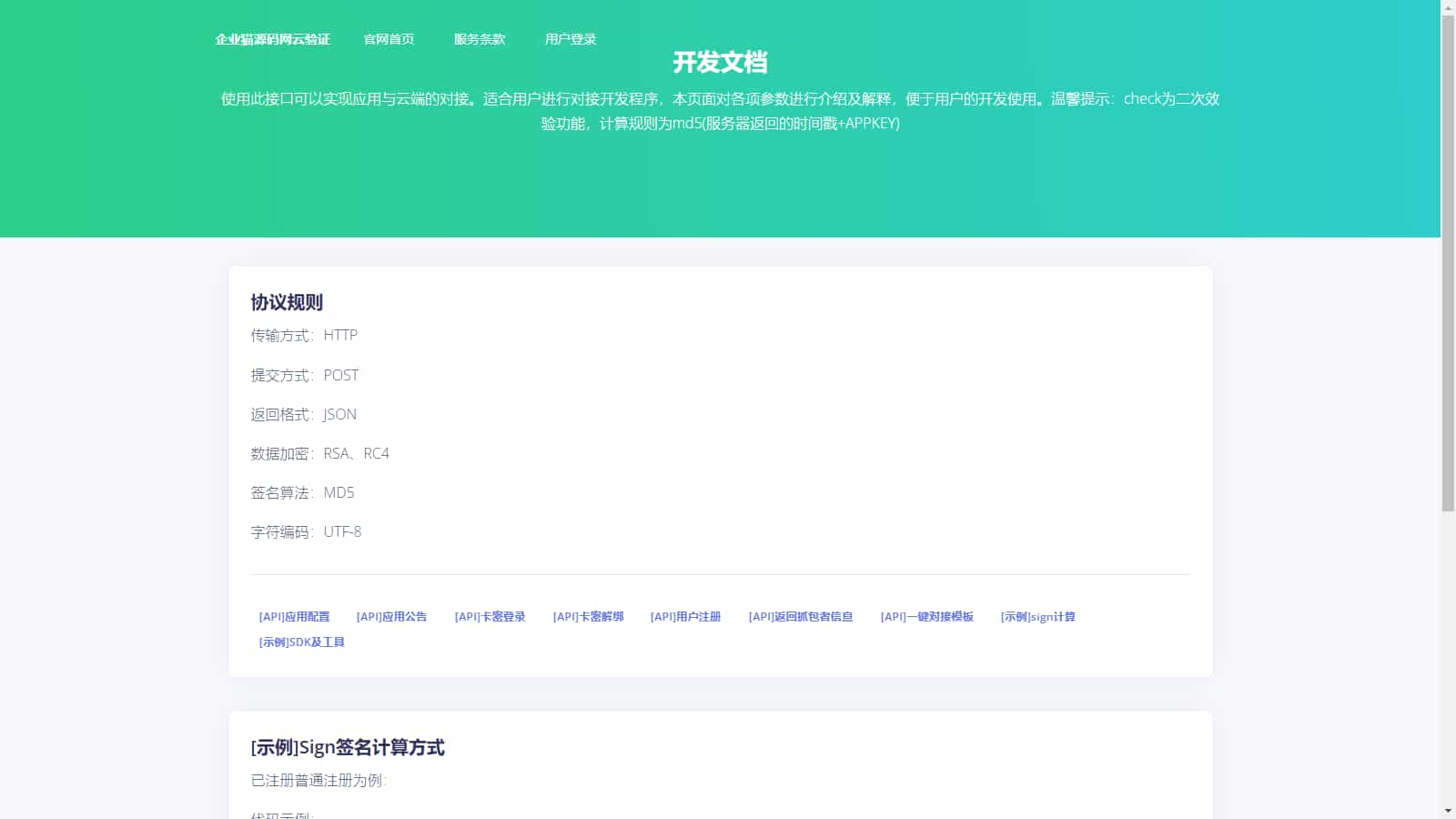Click the 企业猫源码网云验证 brand link

(x=273, y=39)
